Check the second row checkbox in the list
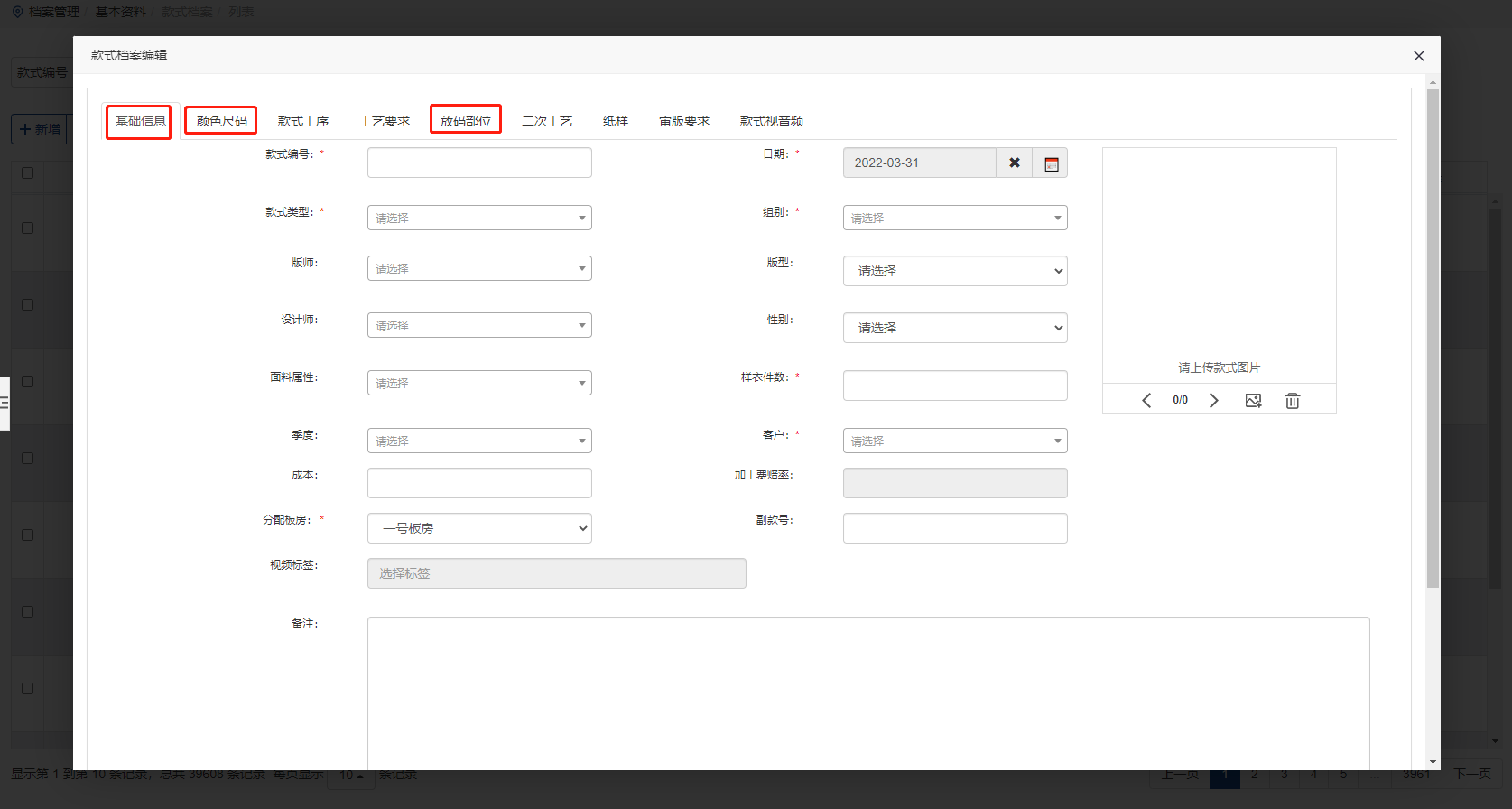The height and width of the screenshot is (809, 1512). [27, 304]
